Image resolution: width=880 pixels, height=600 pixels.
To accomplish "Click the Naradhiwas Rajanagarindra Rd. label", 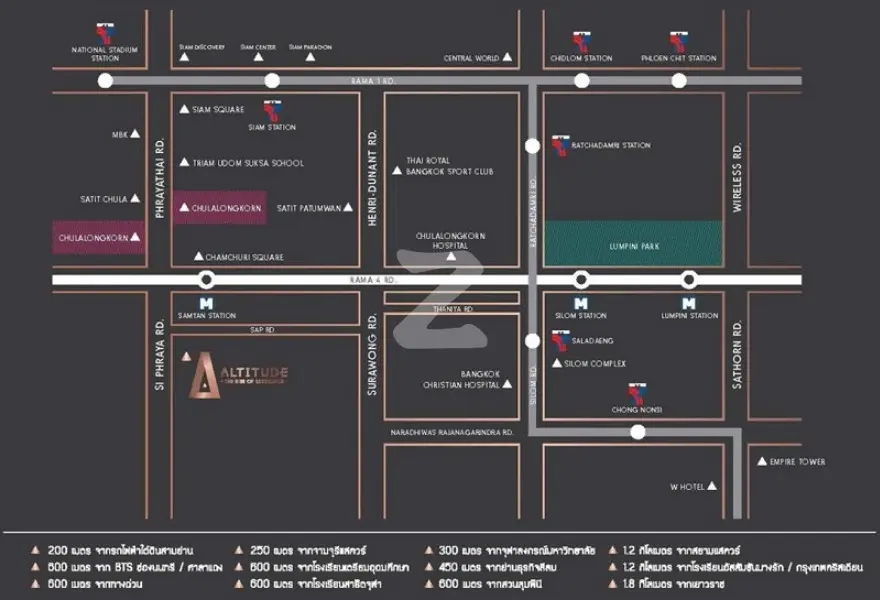I will point(452,432).
